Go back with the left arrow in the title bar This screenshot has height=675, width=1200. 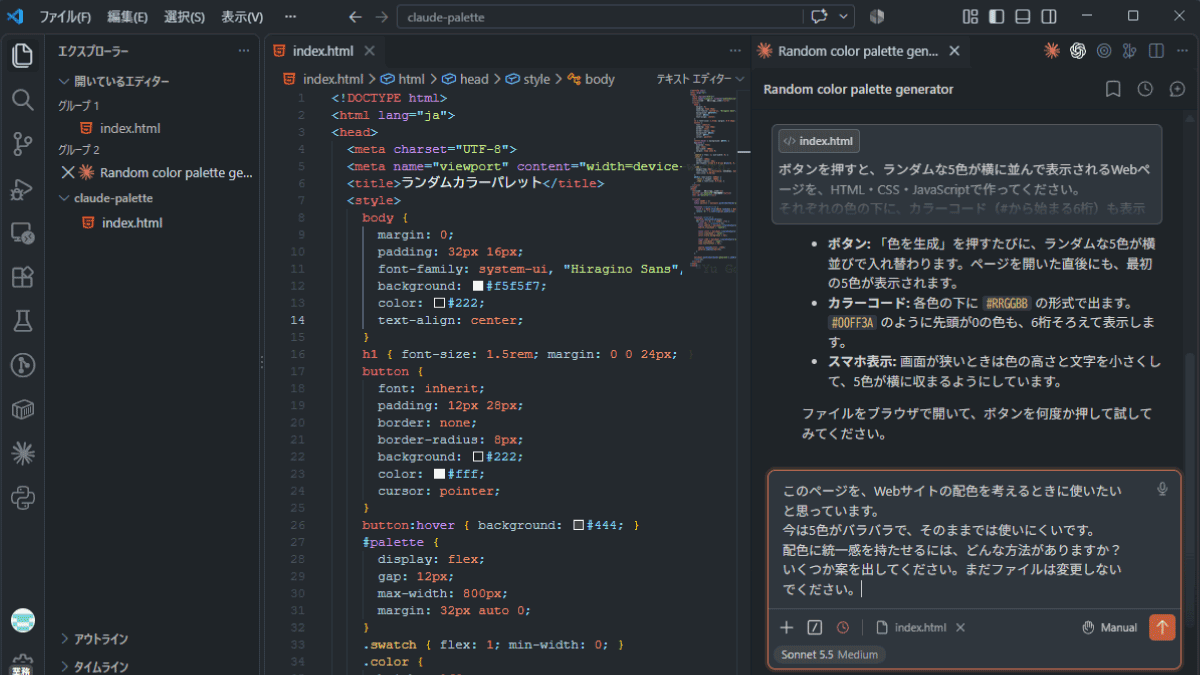(x=356, y=17)
